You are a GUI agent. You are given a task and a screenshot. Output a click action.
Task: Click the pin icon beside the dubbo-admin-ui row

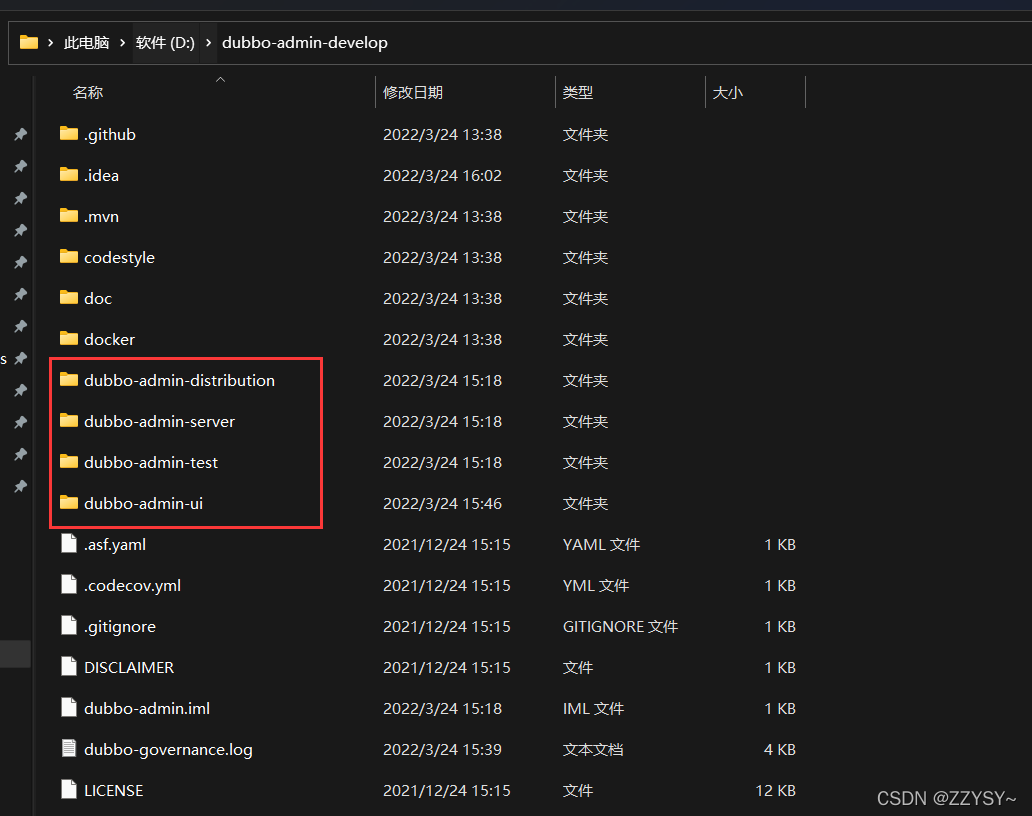click(x=20, y=486)
